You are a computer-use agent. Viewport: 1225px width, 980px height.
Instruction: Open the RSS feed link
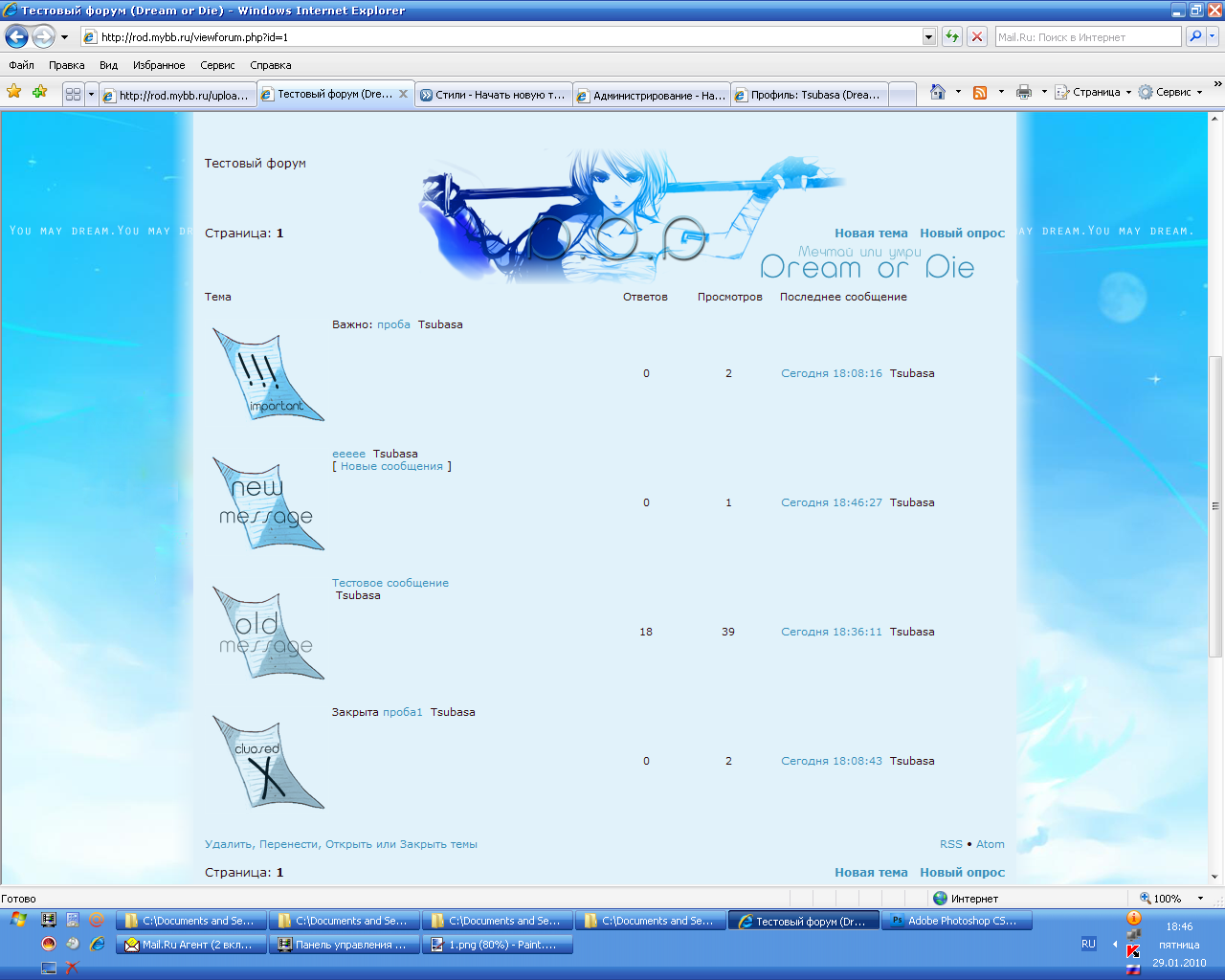[x=951, y=844]
